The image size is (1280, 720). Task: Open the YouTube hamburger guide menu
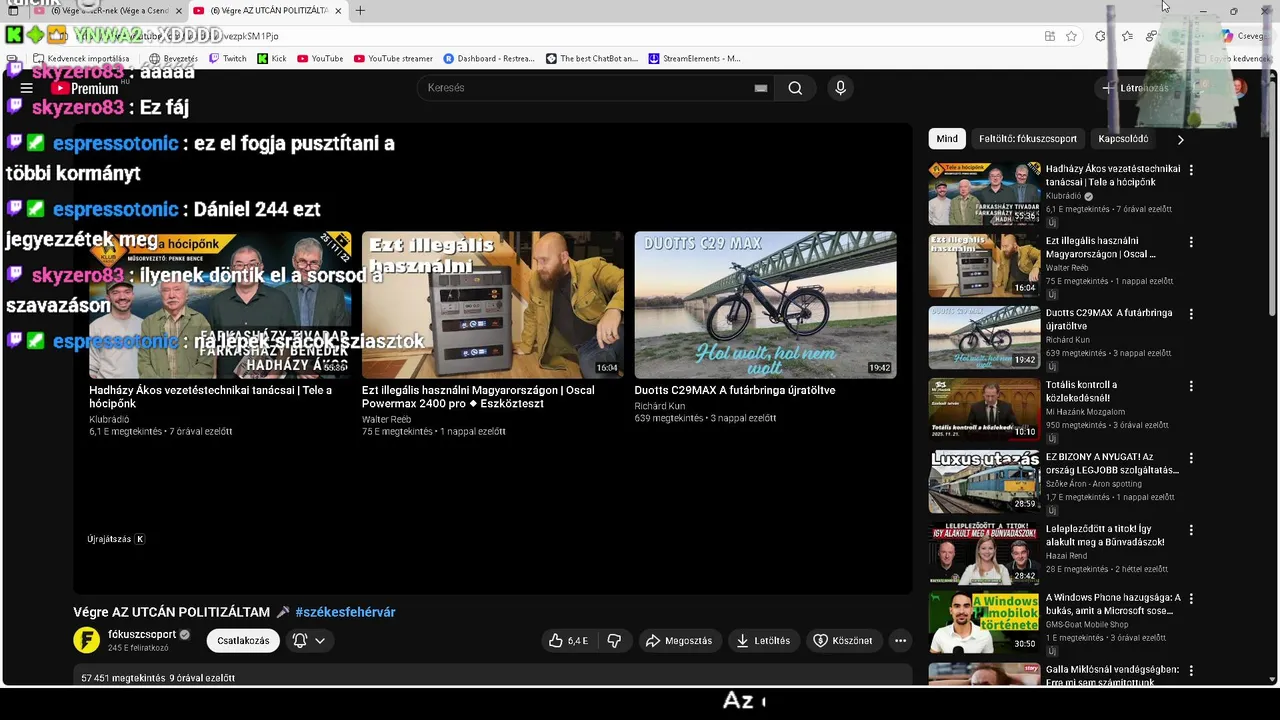point(27,88)
